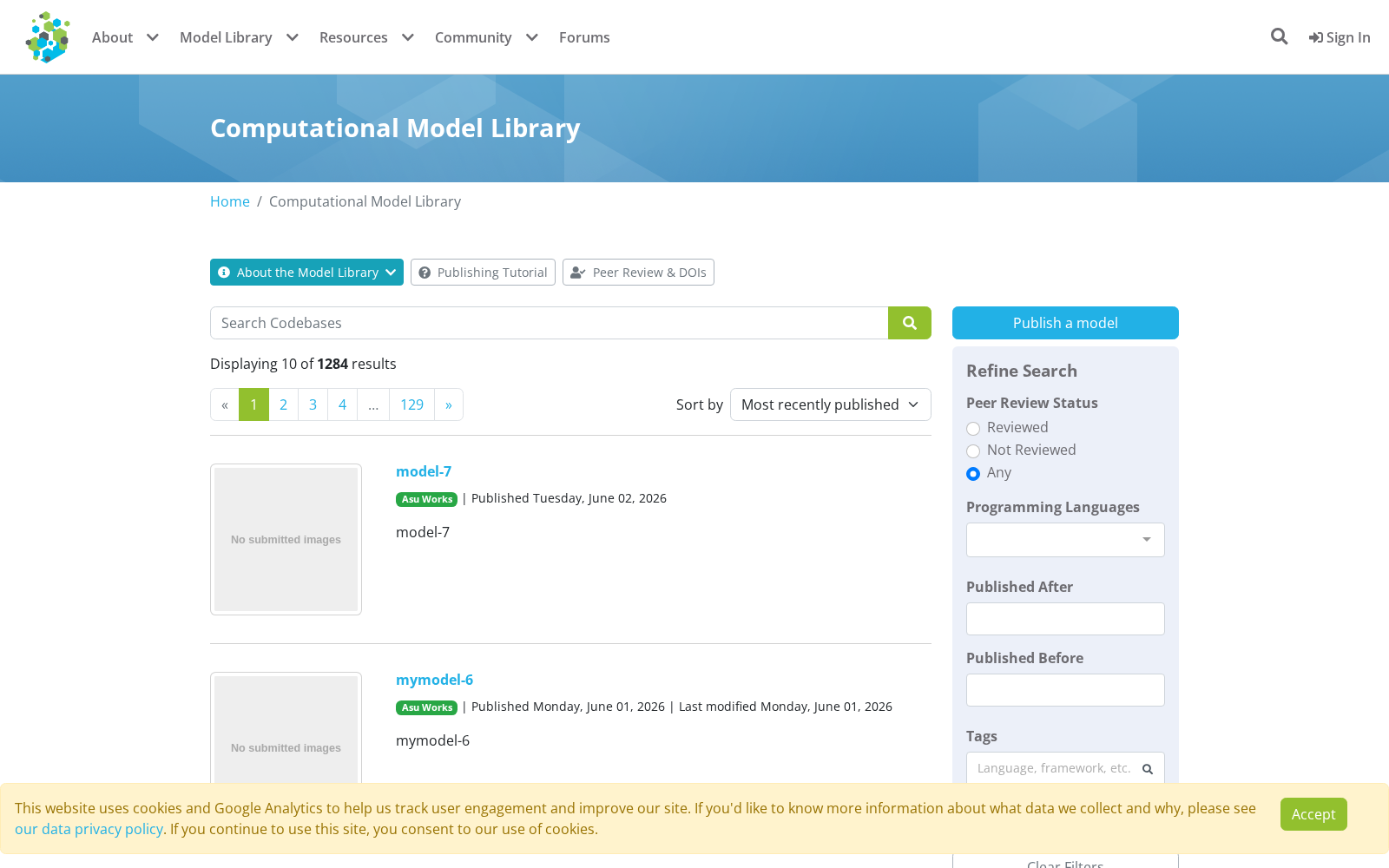This screenshot has height=868, width=1389.
Task: Go to previous page arrow in pagination
Action: [x=225, y=404]
